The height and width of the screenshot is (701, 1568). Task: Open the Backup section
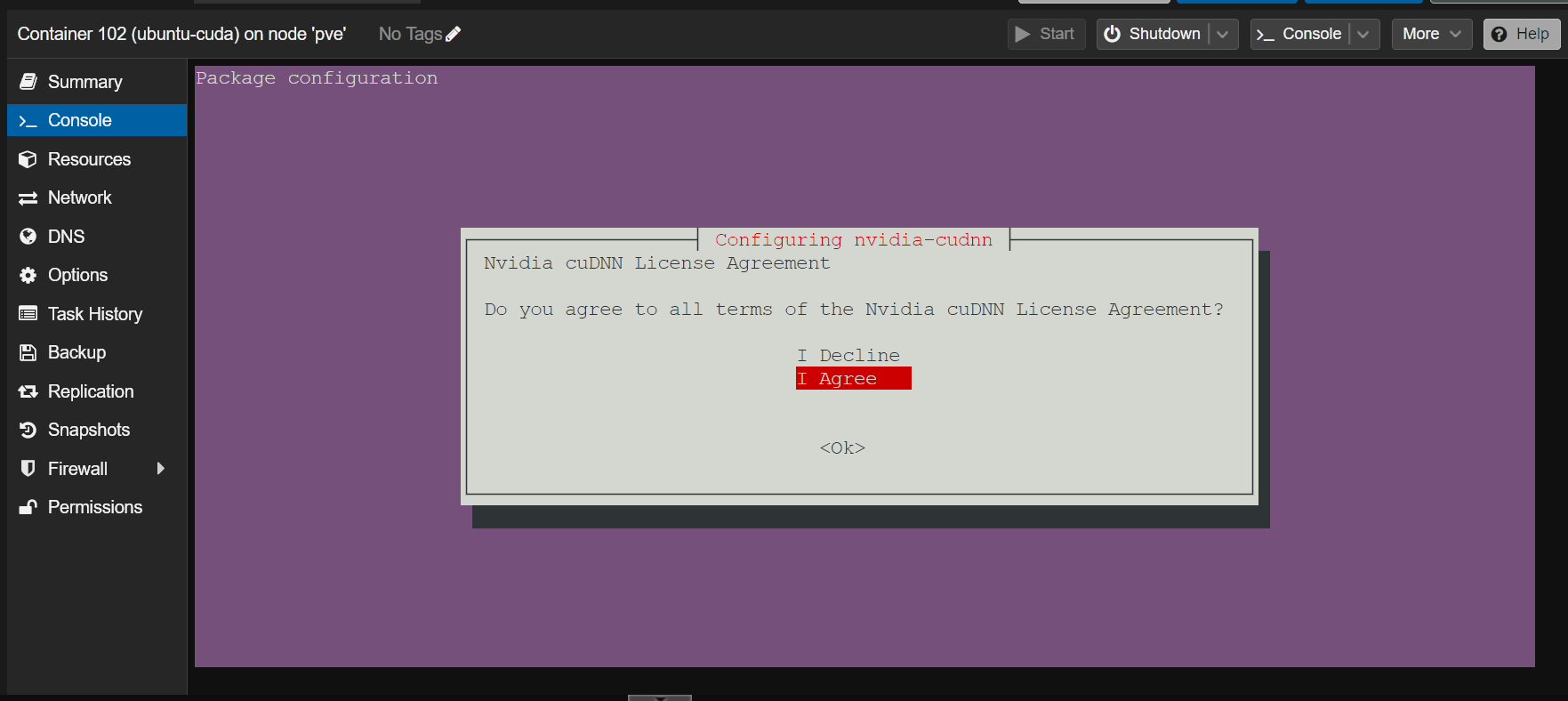[x=97, y=352]
